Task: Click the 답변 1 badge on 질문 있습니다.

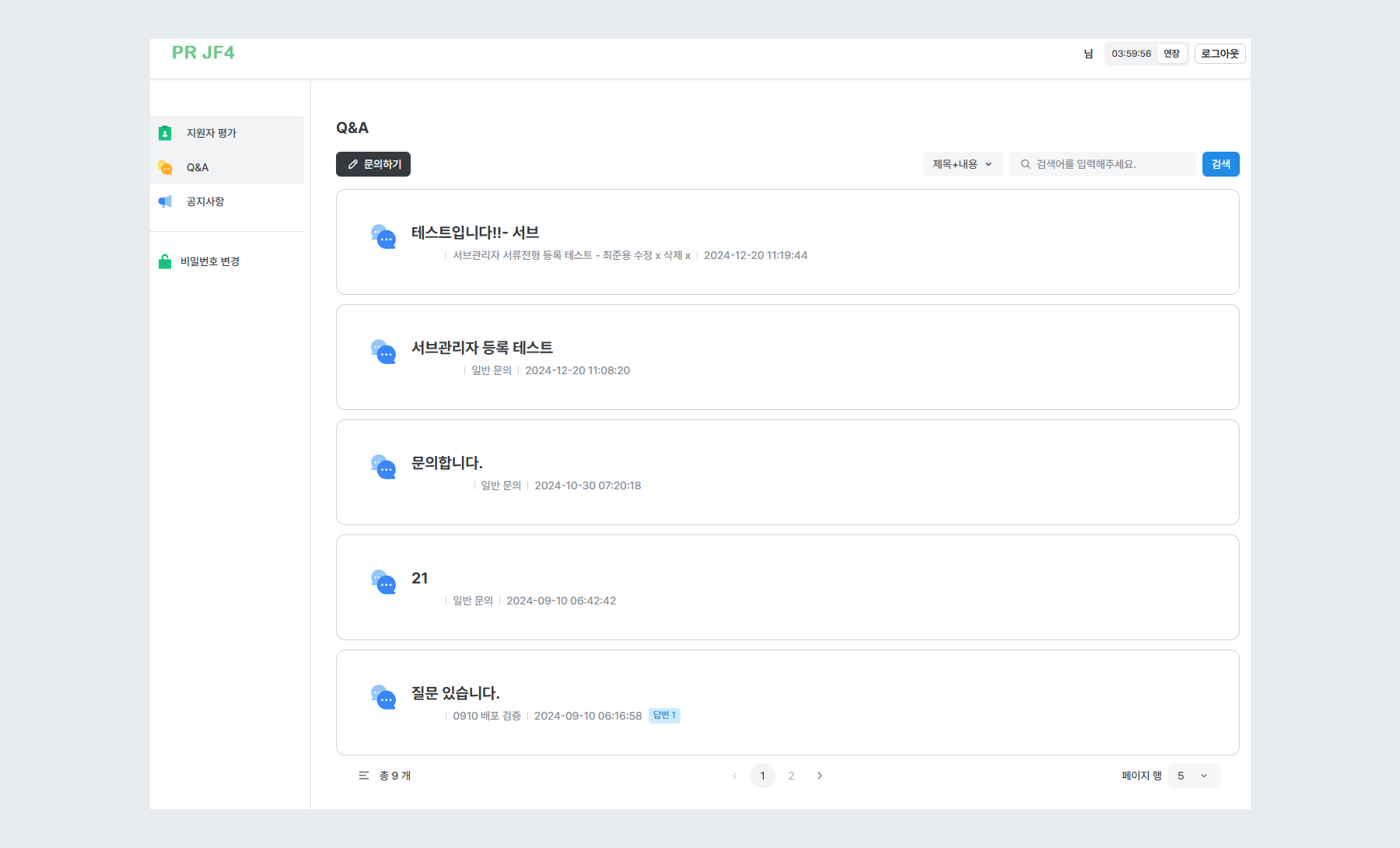Action: [664, 715]
